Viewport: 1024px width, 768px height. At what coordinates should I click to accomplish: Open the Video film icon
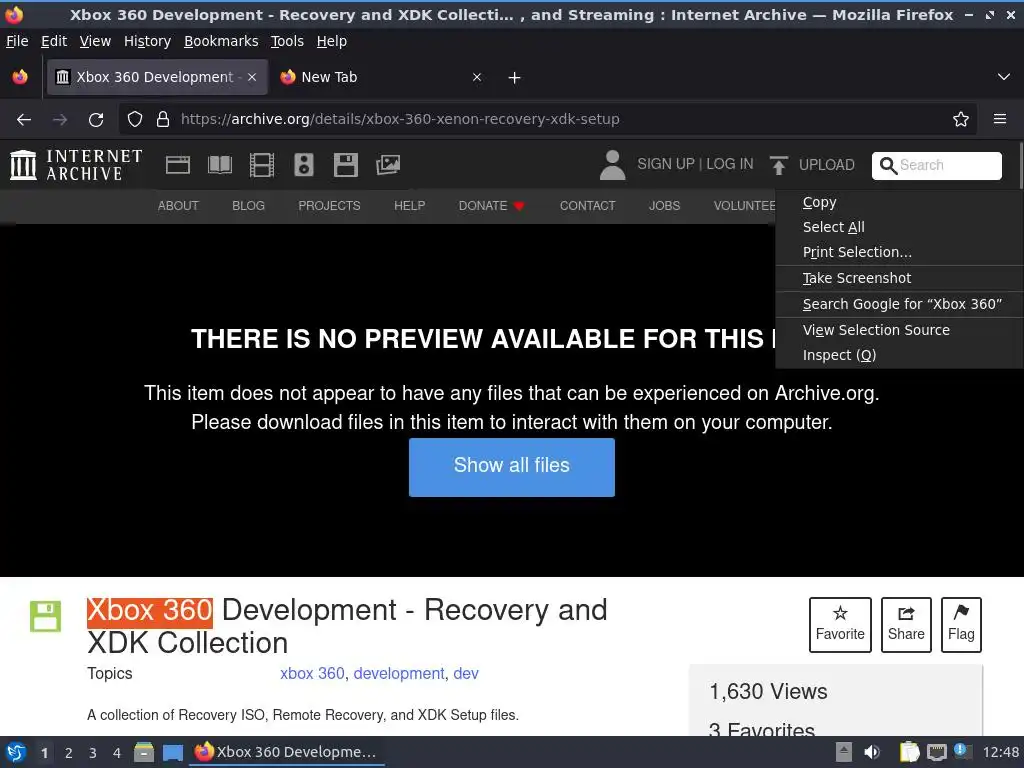(261, 165)
